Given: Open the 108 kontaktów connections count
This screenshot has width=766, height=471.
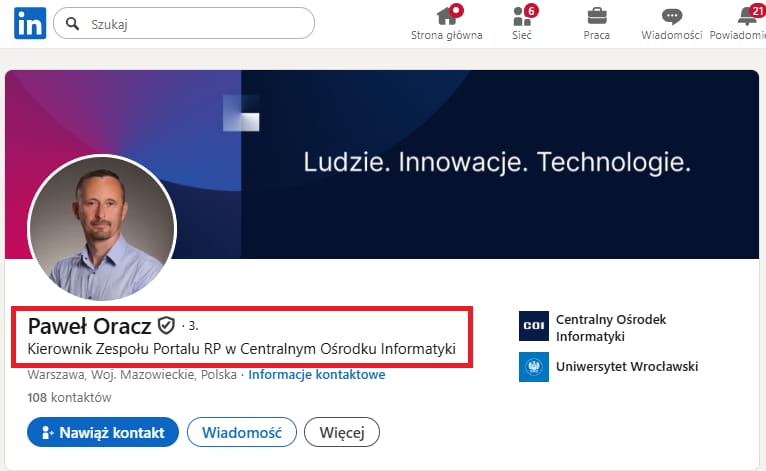Looking at the screenshot, I should pos(69,397).
